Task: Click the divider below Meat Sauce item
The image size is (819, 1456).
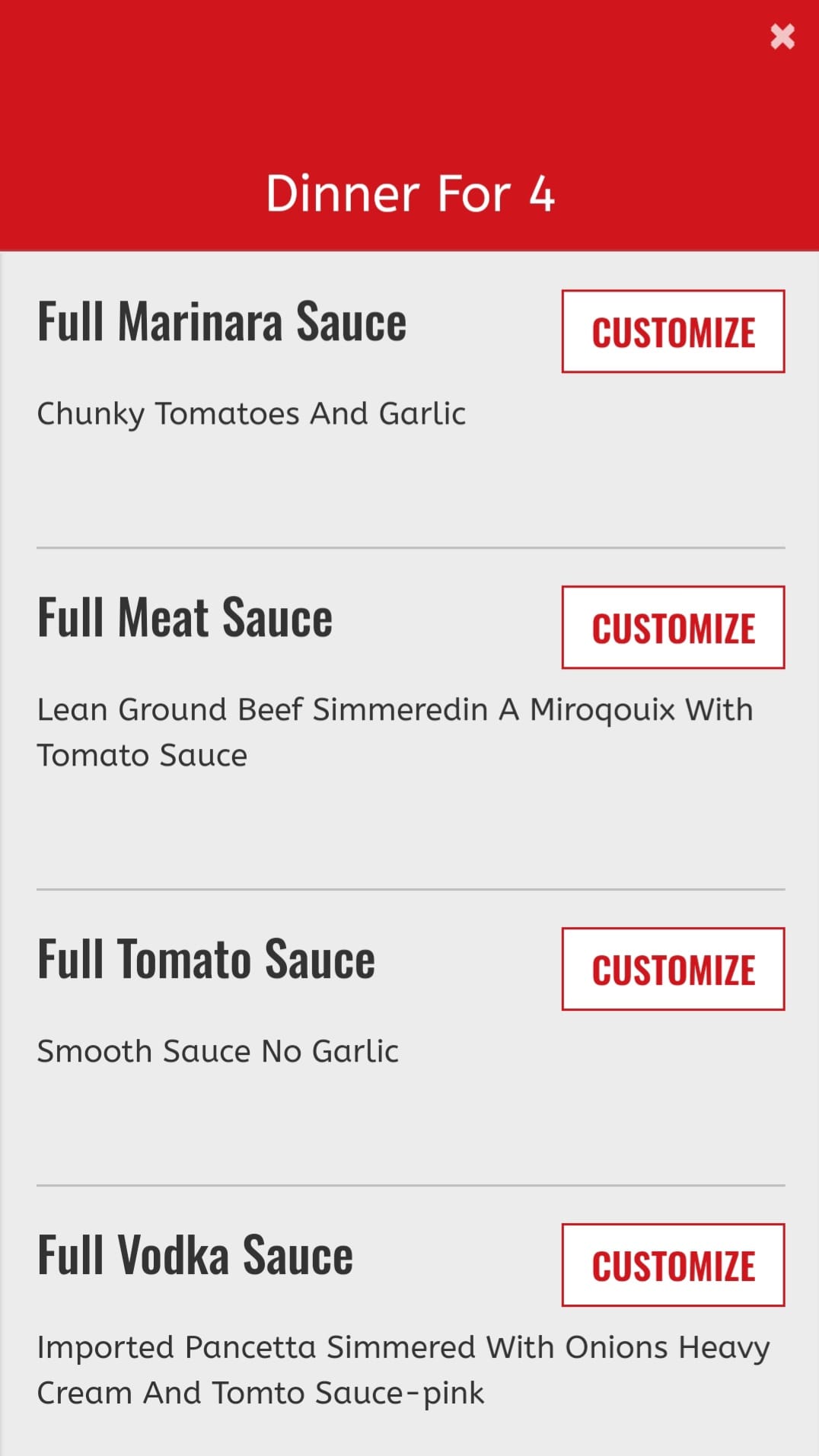Action: click(409, 889)
